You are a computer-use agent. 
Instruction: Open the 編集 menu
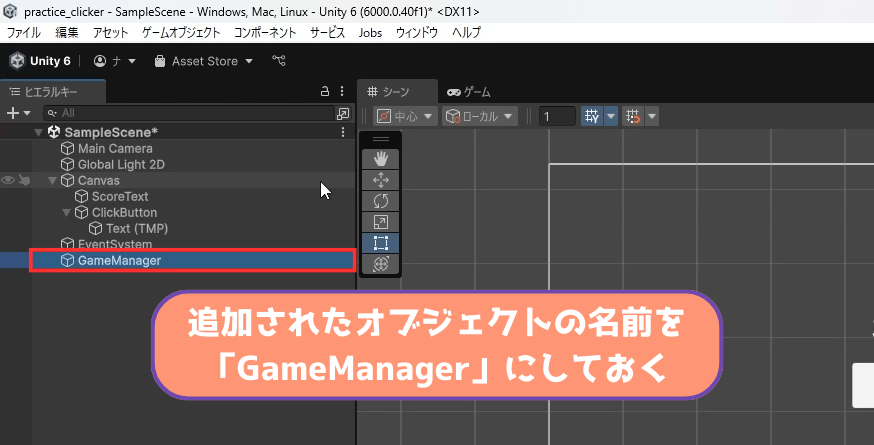pyautogui.click(x=67, y=32)
